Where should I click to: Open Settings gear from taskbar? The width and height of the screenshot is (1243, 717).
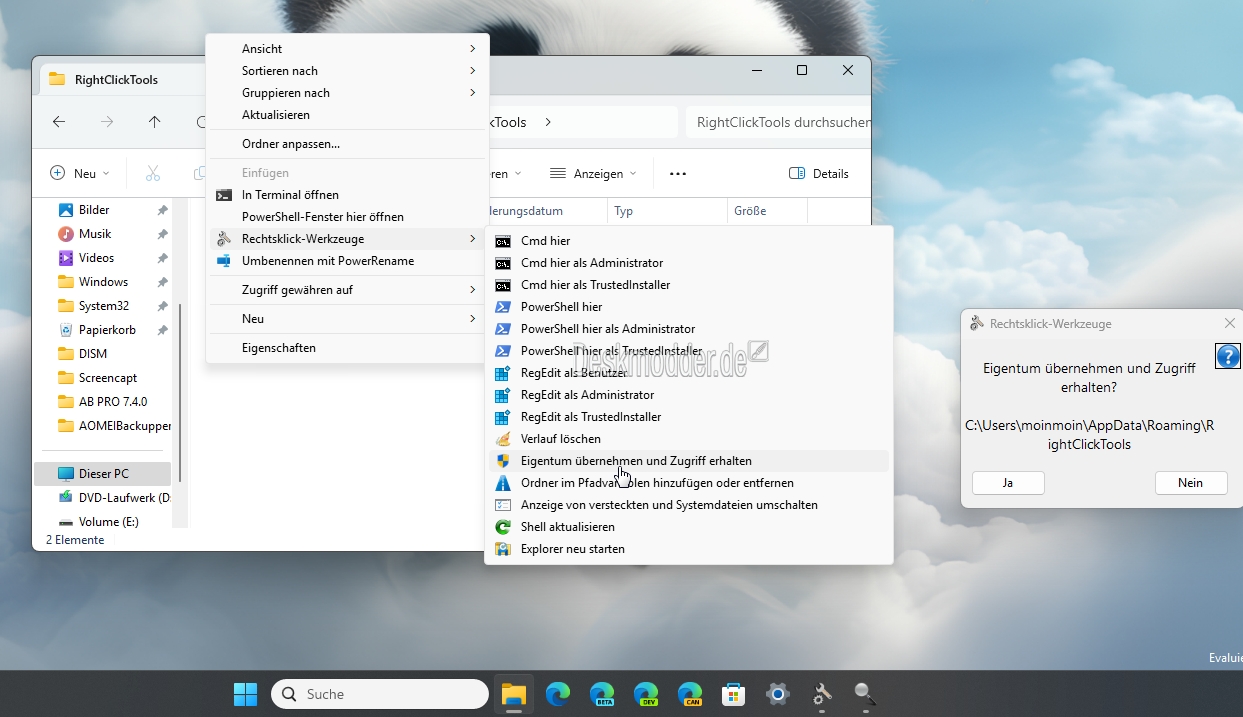[778, 694]
